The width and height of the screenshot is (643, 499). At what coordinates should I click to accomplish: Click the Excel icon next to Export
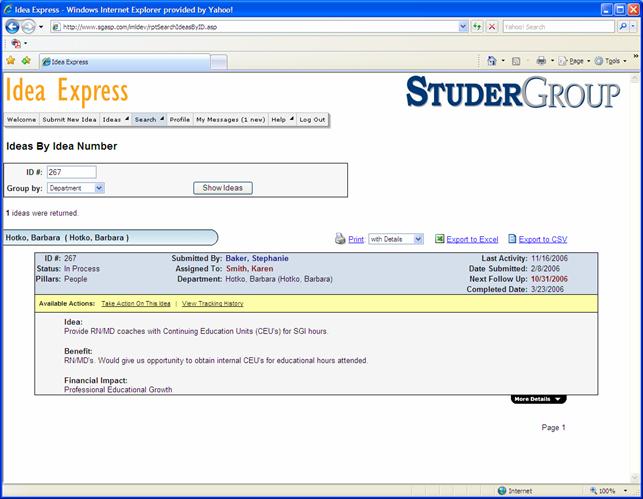[x=440, y=239]
